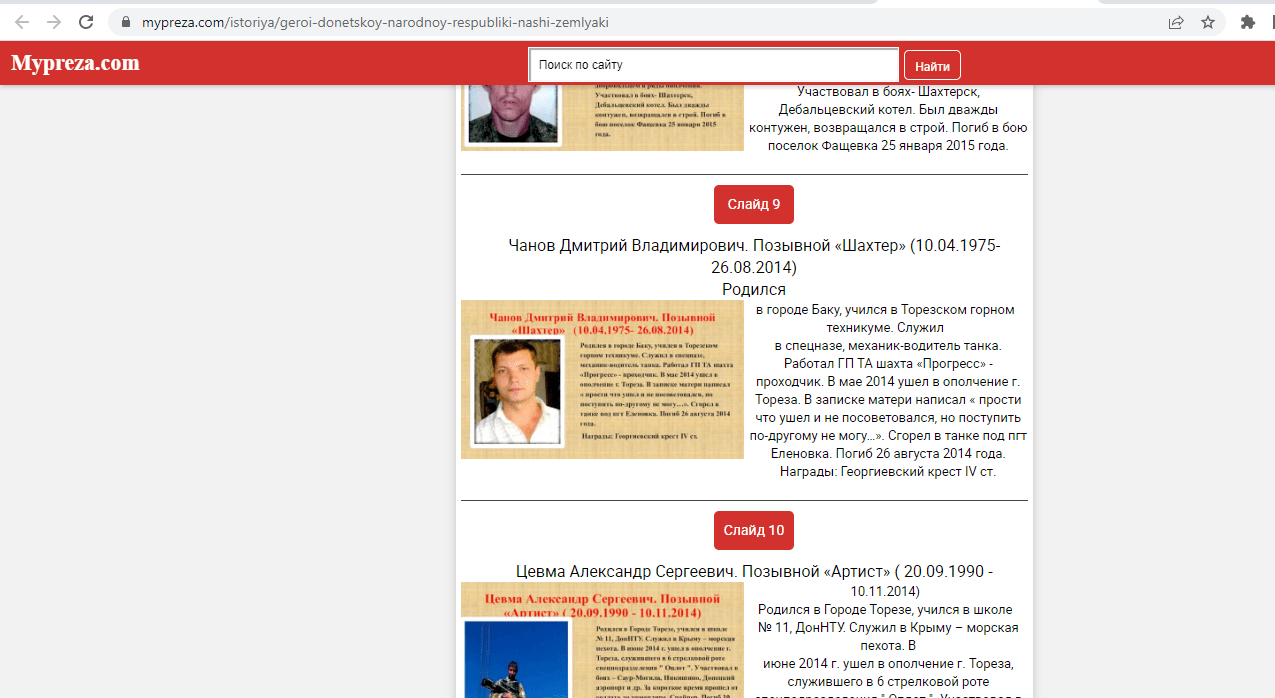Click the line Работал ГП ТА шахта «Прогресс» -
1275x698 pixels.
click(888, 363)
